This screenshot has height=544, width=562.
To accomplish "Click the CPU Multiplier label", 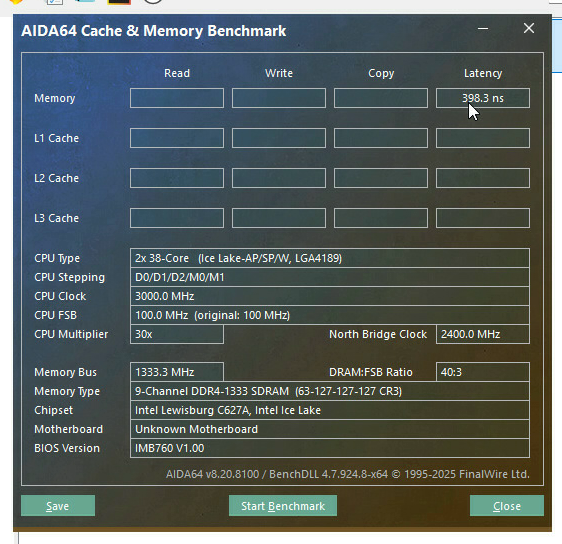I will click(71, 334).
